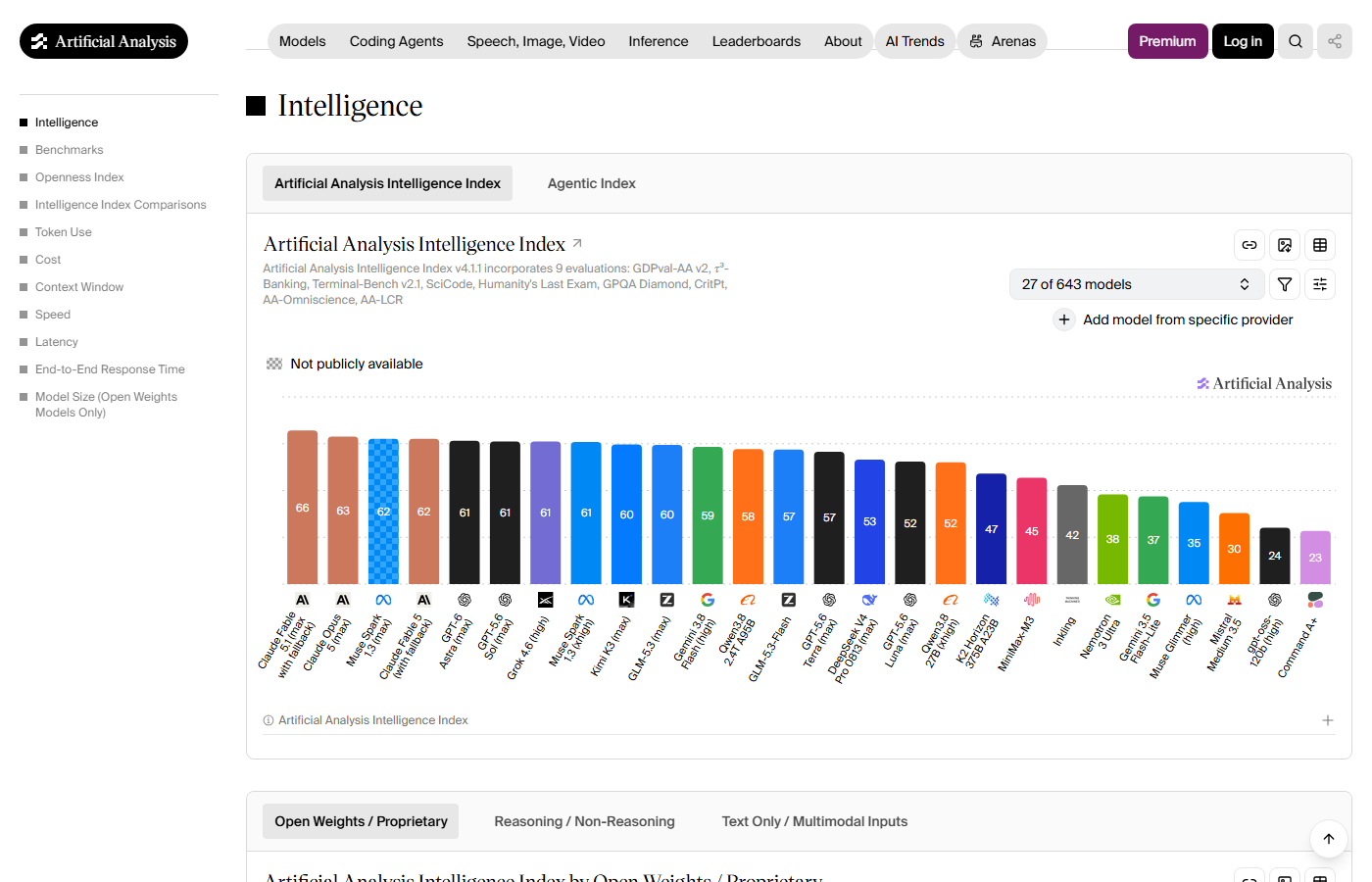
Task: Open the Models menu
Action: click(302, 41)
